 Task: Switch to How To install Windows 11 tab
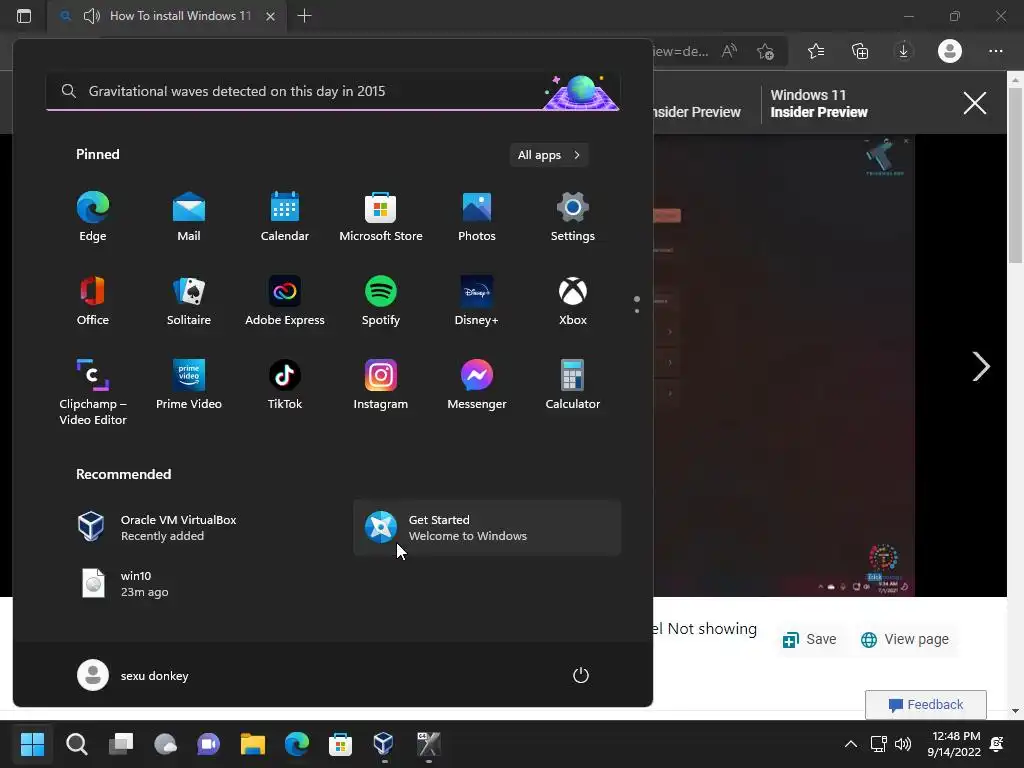pos(168,16)
